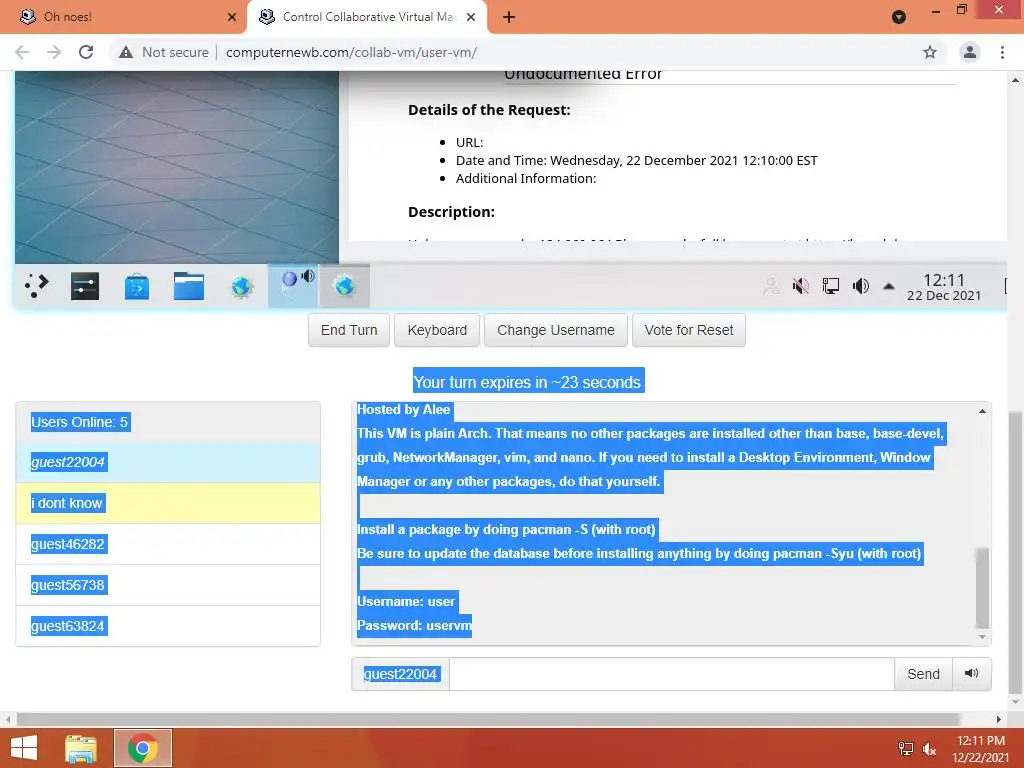Viewport: 1024px width, 768px height.
Task: Open Dolphin file manager in VM taskbar
Action: [x=189, y=286]
